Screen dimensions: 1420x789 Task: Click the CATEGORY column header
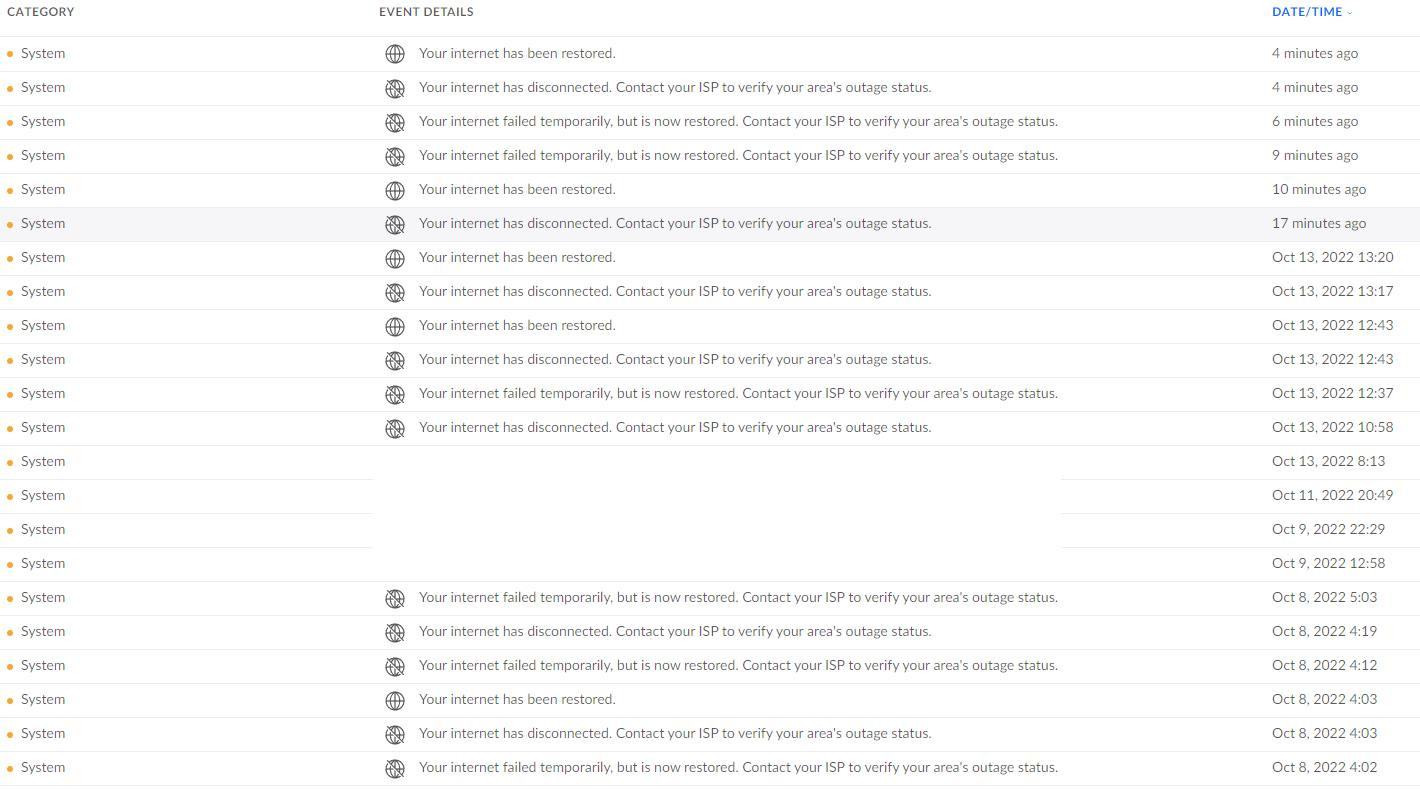[x=40, y=12]
